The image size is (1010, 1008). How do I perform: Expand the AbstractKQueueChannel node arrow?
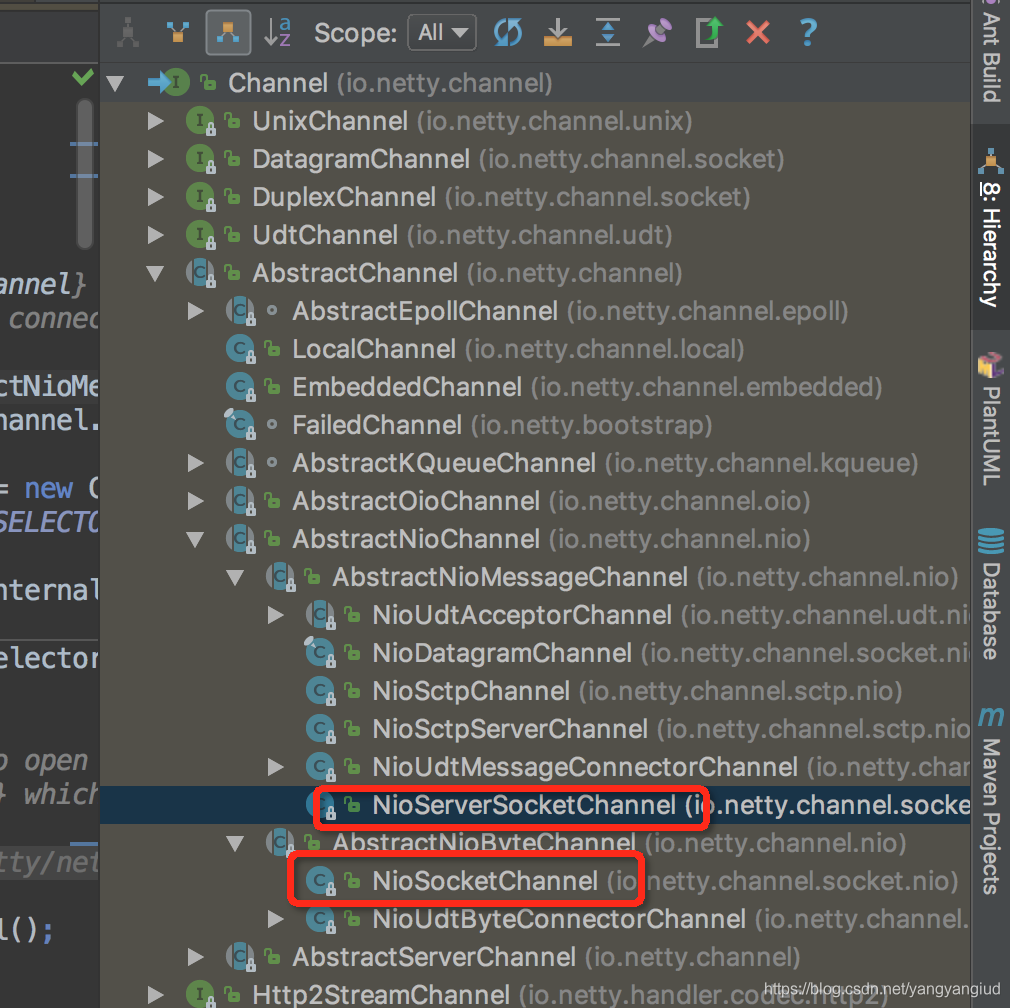pos(195,463)
